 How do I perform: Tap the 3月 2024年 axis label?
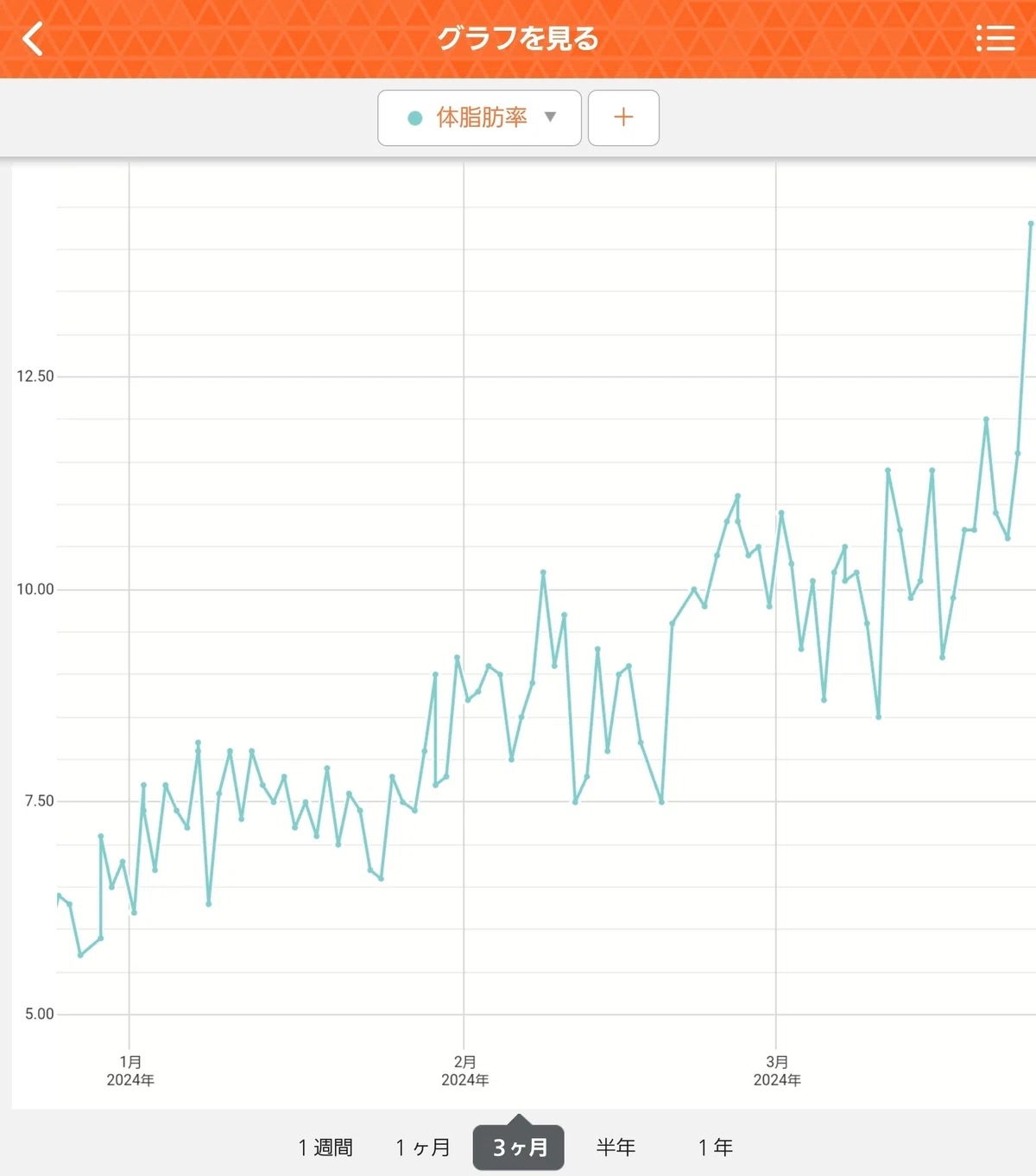coord(777,1071)
